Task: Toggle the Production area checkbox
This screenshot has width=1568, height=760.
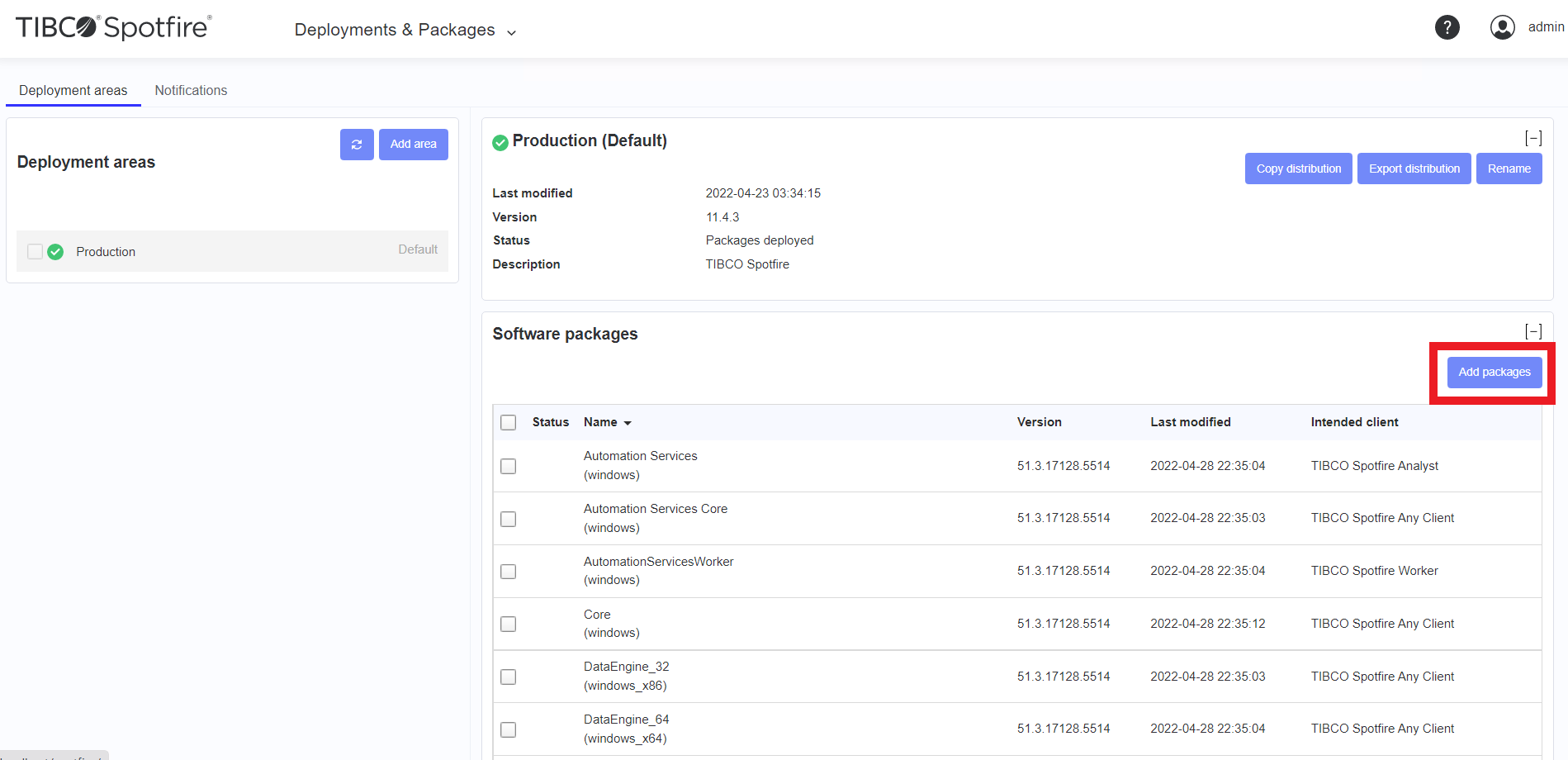Action: (x=35, y=251)
